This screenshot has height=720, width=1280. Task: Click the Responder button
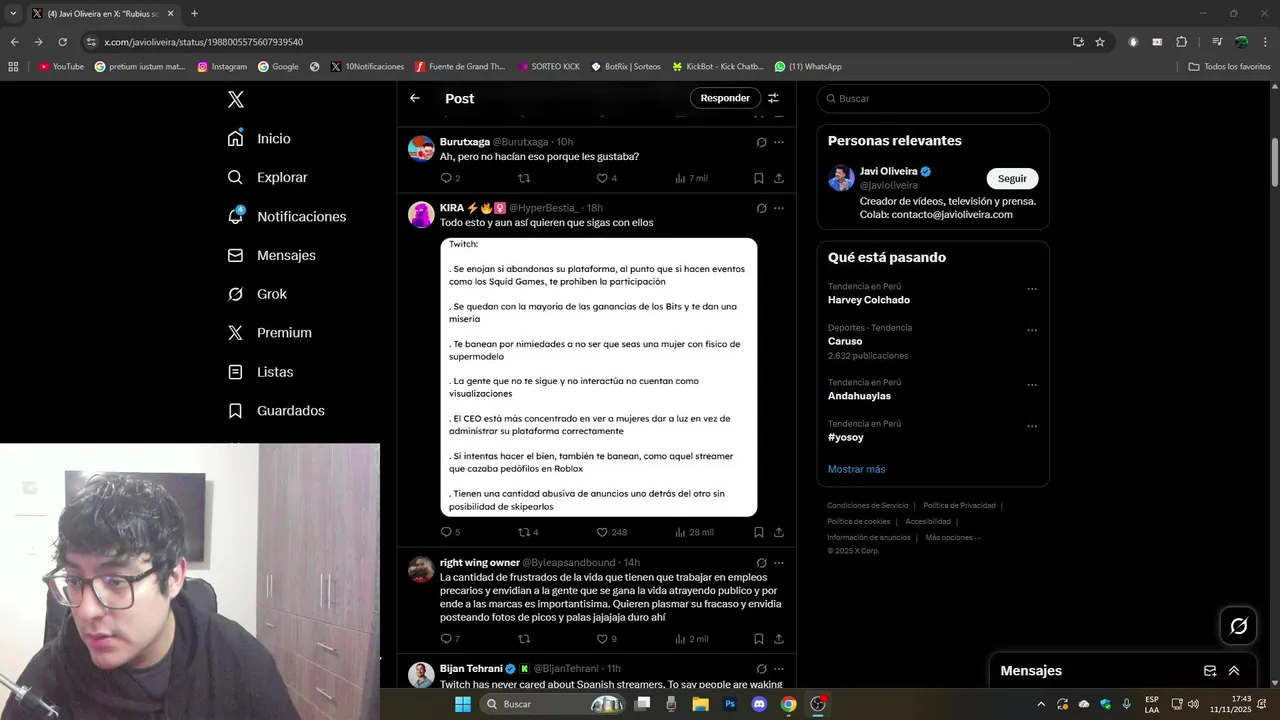coord(725,98)
